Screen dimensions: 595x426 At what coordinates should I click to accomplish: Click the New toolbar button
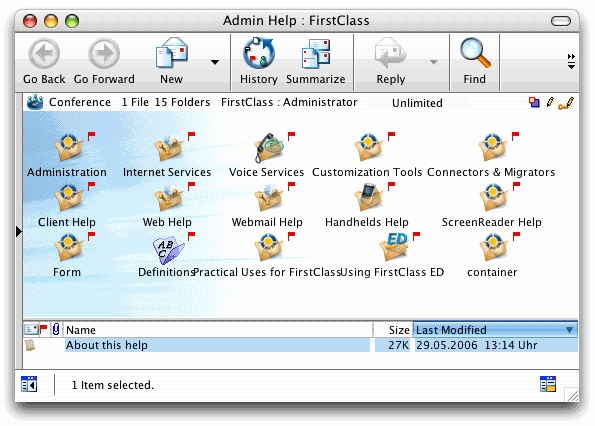pos(172,61)
